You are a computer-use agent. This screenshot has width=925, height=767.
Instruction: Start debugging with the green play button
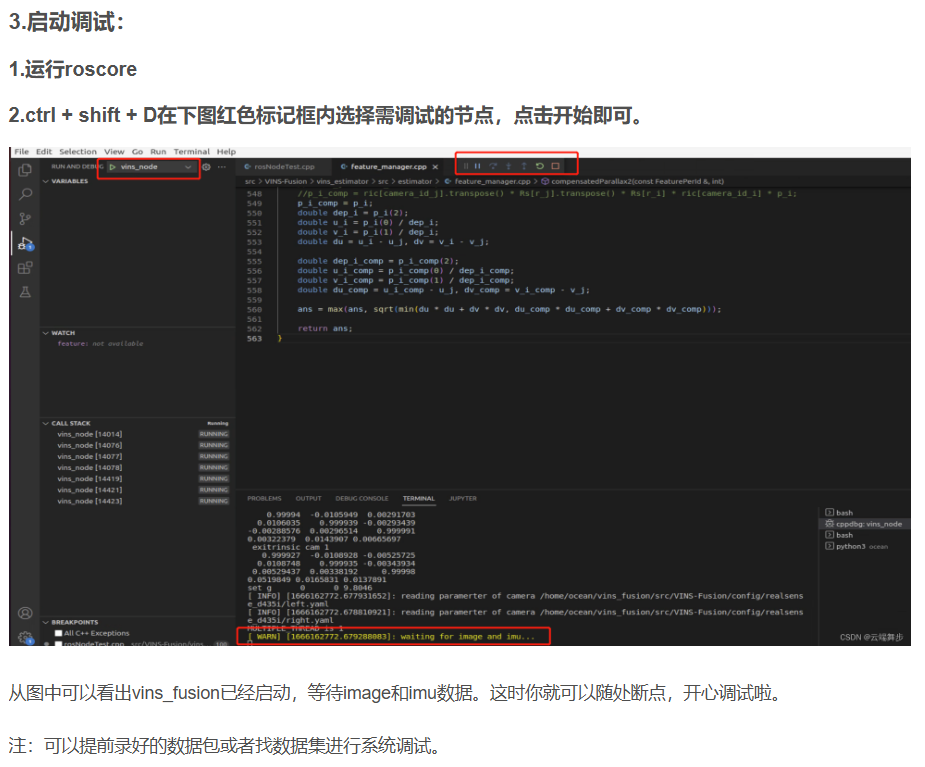[x=112, y=167]
